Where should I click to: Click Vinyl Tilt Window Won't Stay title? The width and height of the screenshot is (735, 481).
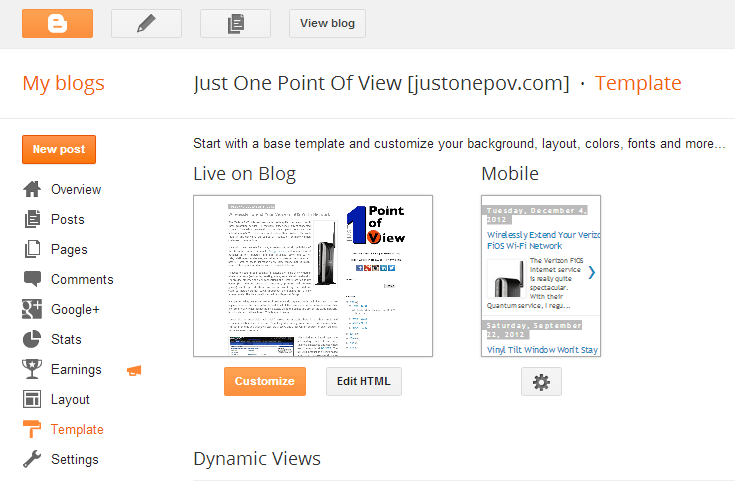542,350
